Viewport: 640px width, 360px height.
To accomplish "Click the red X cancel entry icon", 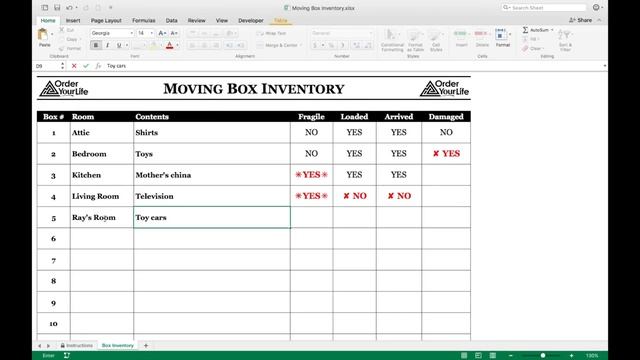I will (x=74, y=66).
